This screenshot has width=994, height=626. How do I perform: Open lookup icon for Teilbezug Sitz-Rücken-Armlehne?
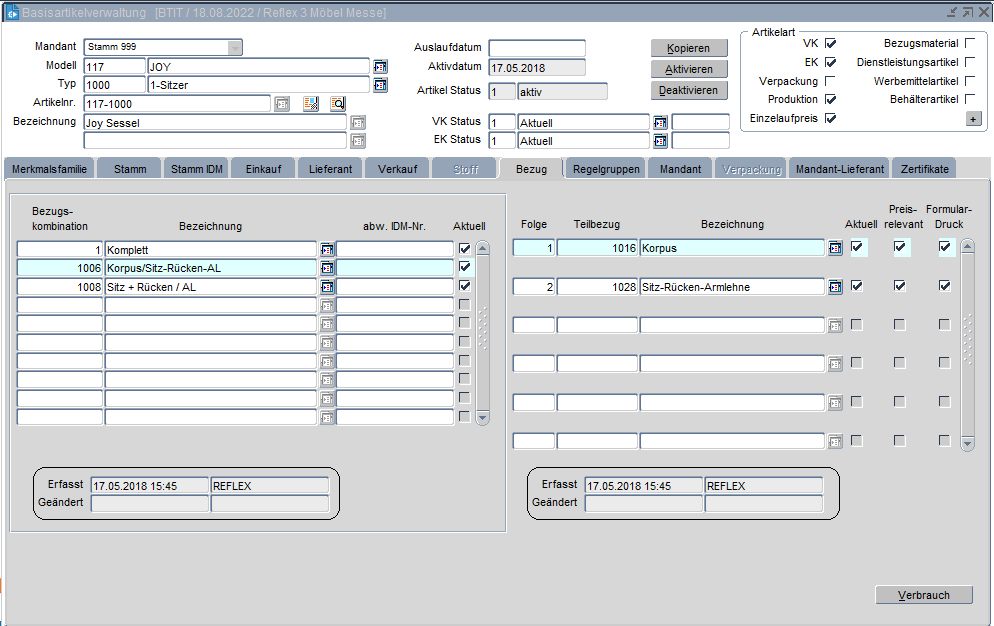tap(835, 287)
